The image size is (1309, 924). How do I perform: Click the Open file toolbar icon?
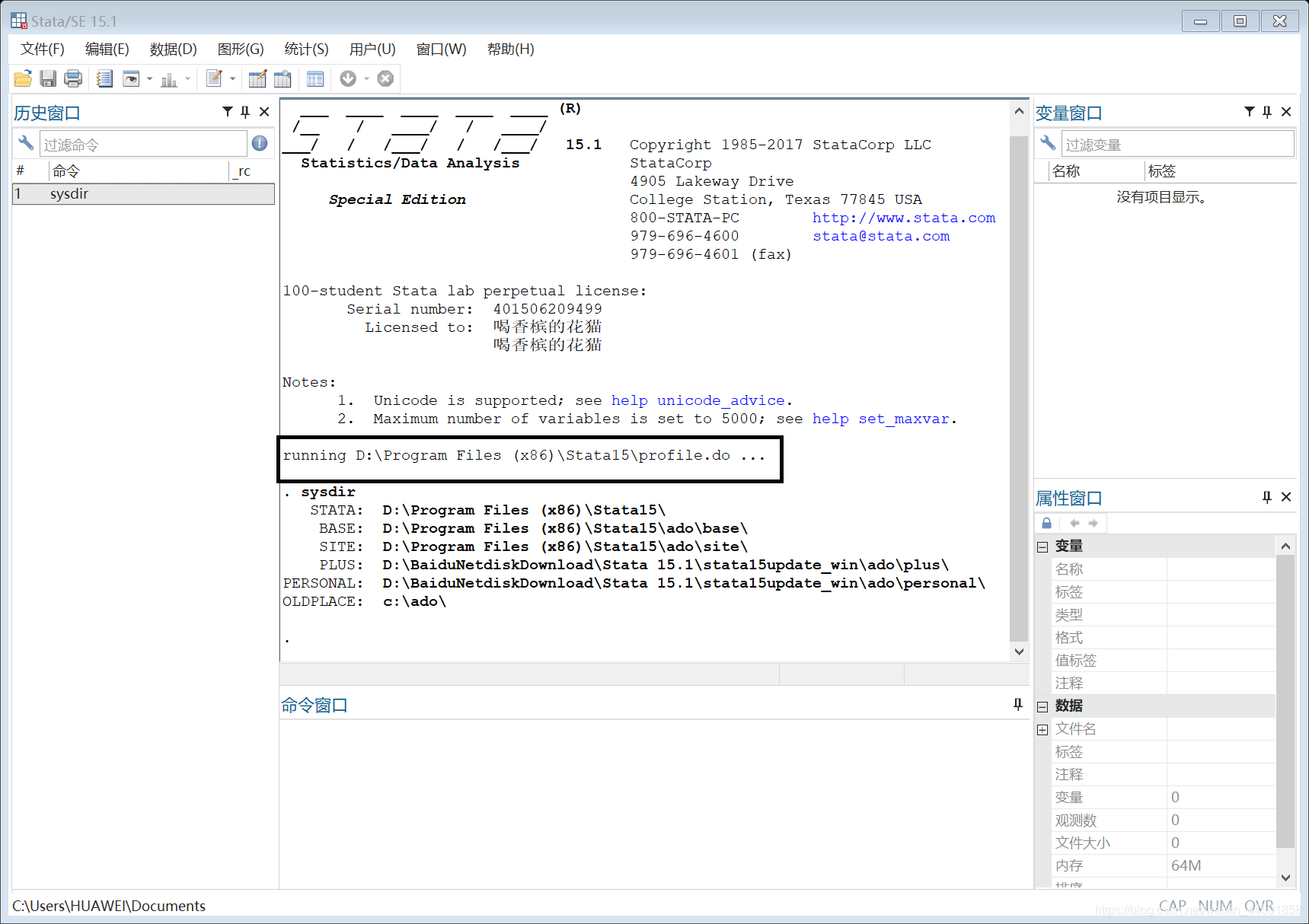(23, 78)
